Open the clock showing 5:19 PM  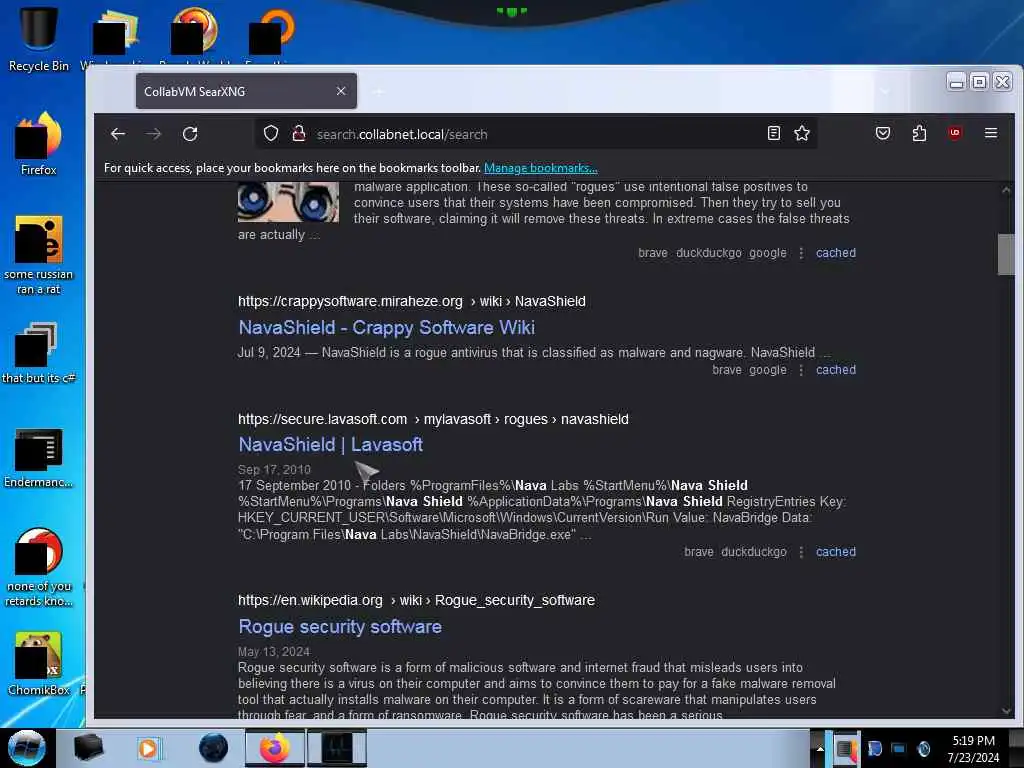(x=973, y=748)
